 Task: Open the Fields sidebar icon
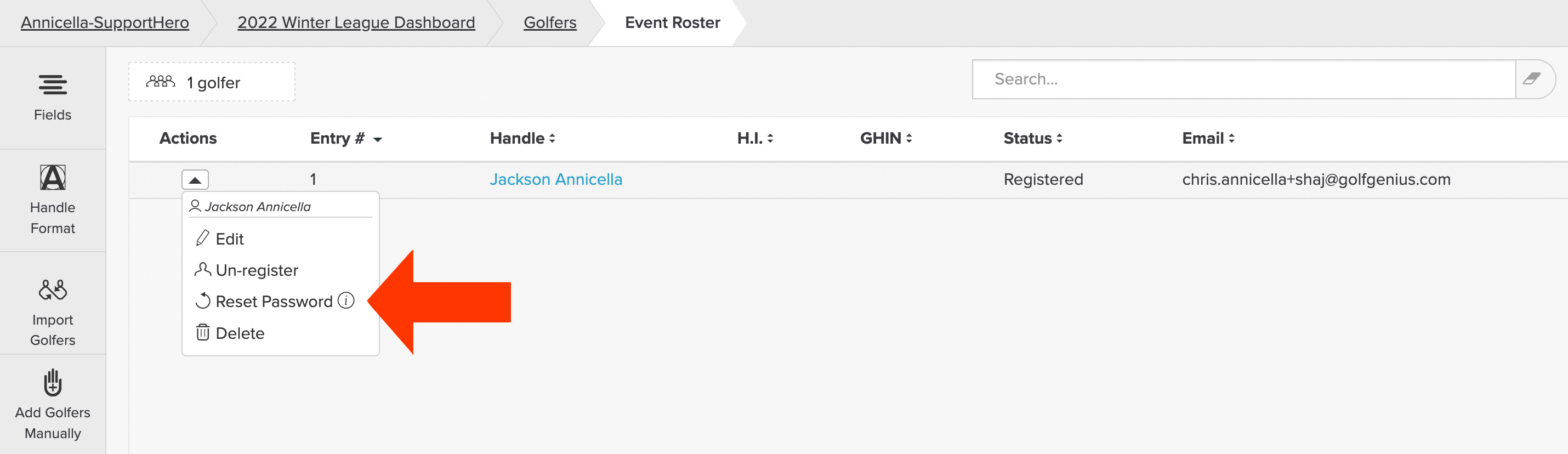[53, 84]
